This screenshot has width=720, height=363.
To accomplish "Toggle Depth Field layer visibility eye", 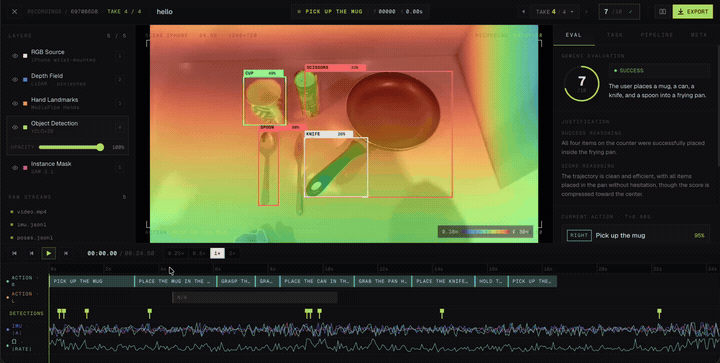I will pyautogui.click(x=15, y=79).
